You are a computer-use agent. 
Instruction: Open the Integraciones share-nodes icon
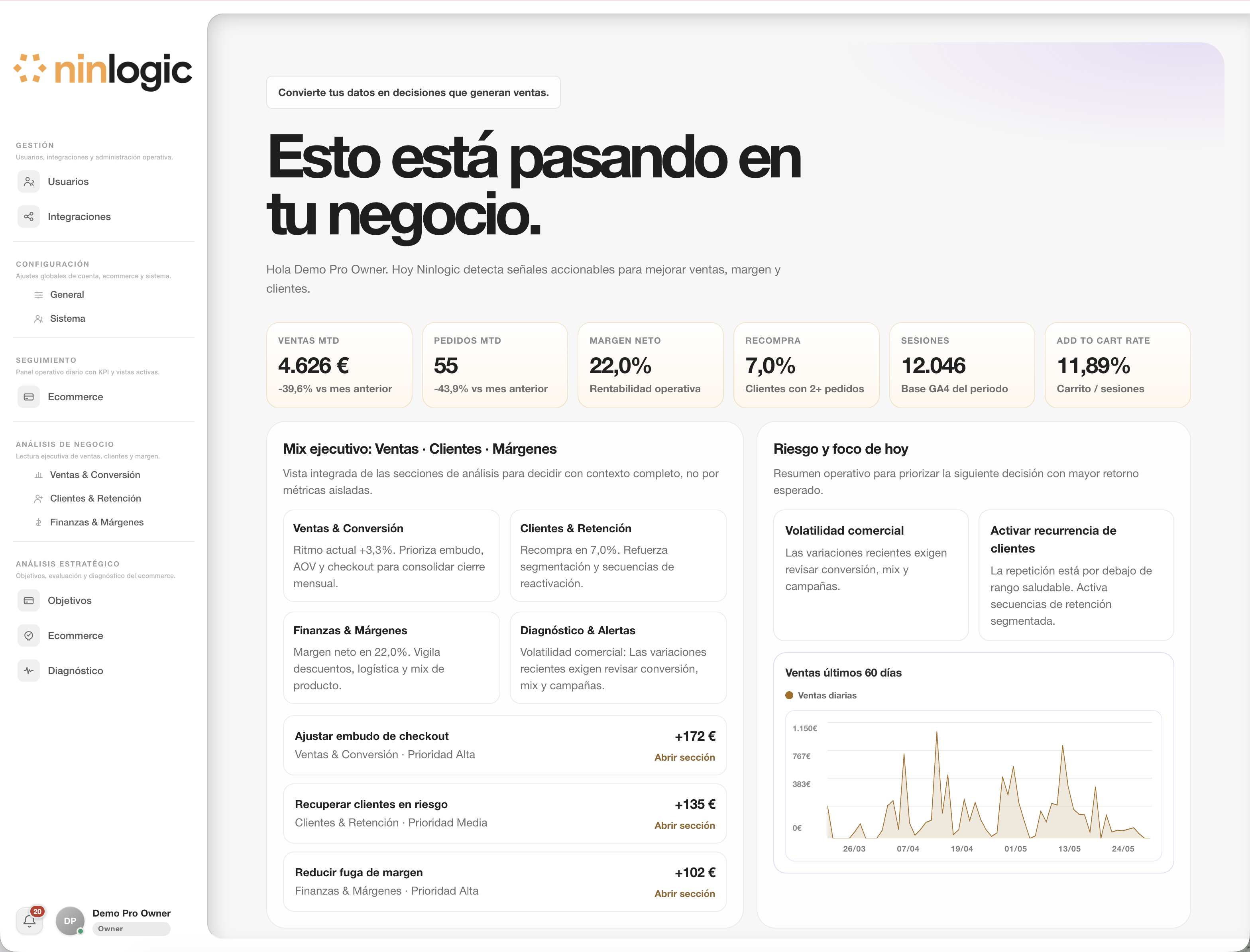[x=29, y=216]
